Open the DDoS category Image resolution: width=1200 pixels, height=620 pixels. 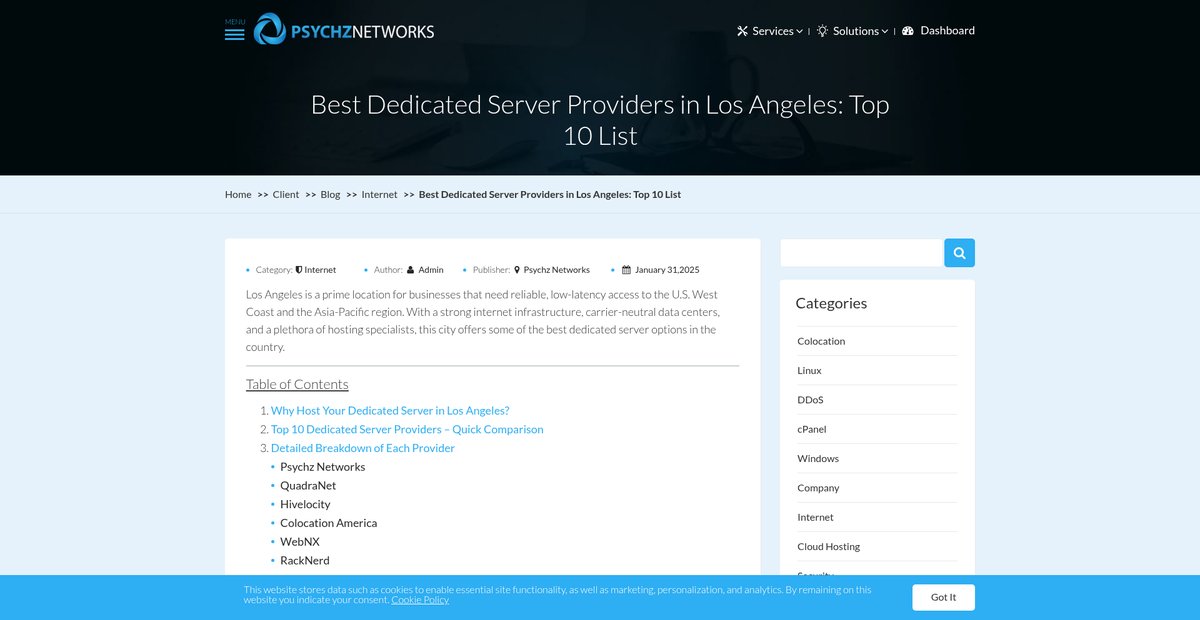[x=810, y=399]
